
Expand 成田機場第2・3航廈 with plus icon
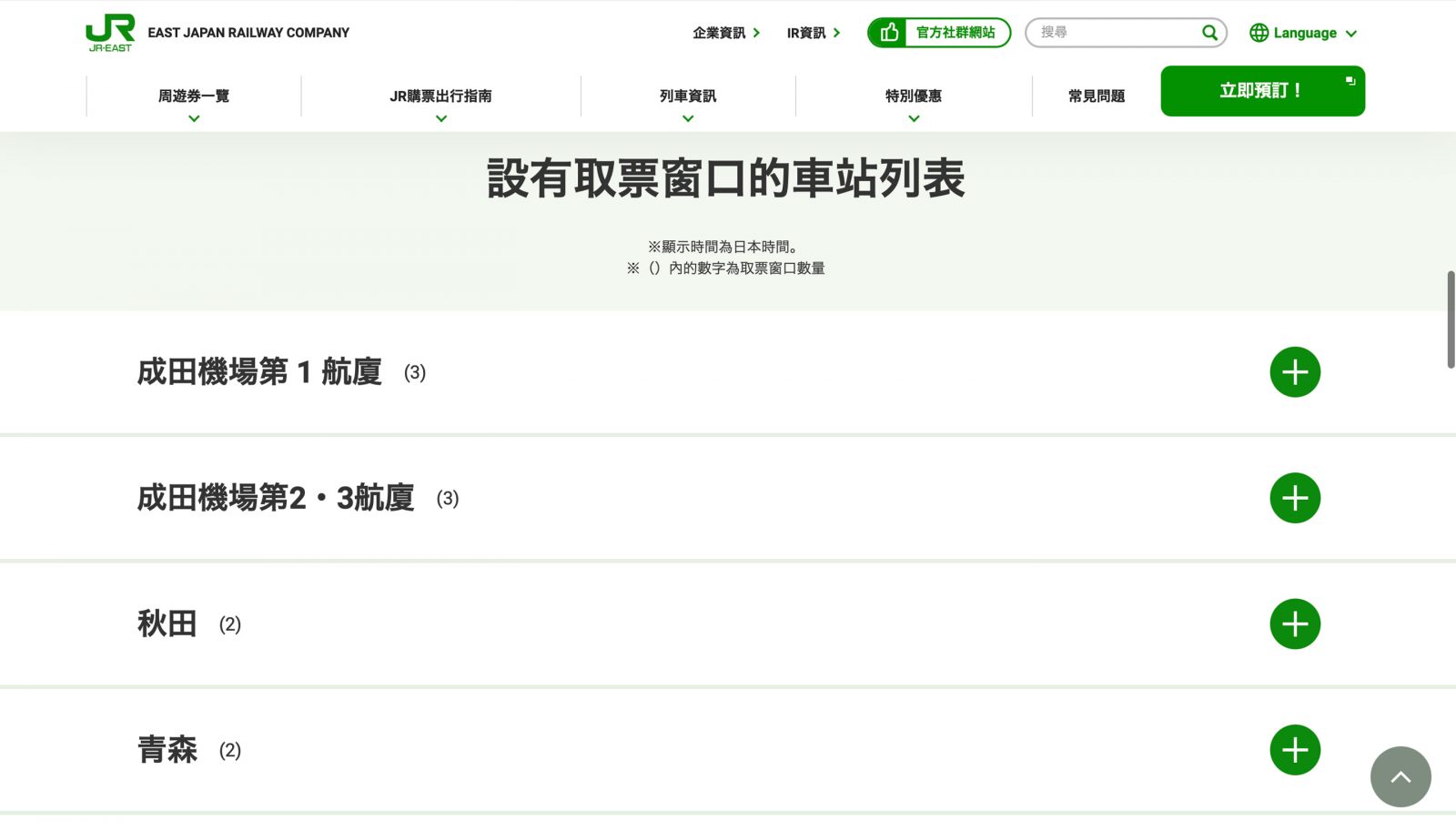[x=1294, y=498]
